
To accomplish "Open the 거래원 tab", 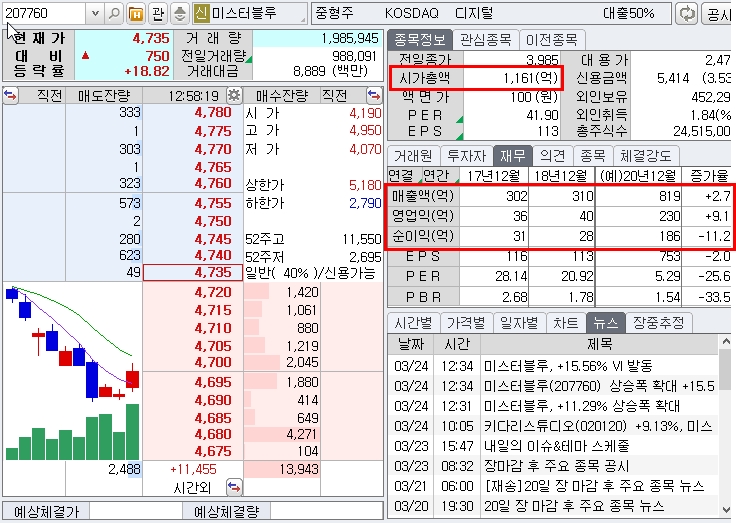I will 413,155.
